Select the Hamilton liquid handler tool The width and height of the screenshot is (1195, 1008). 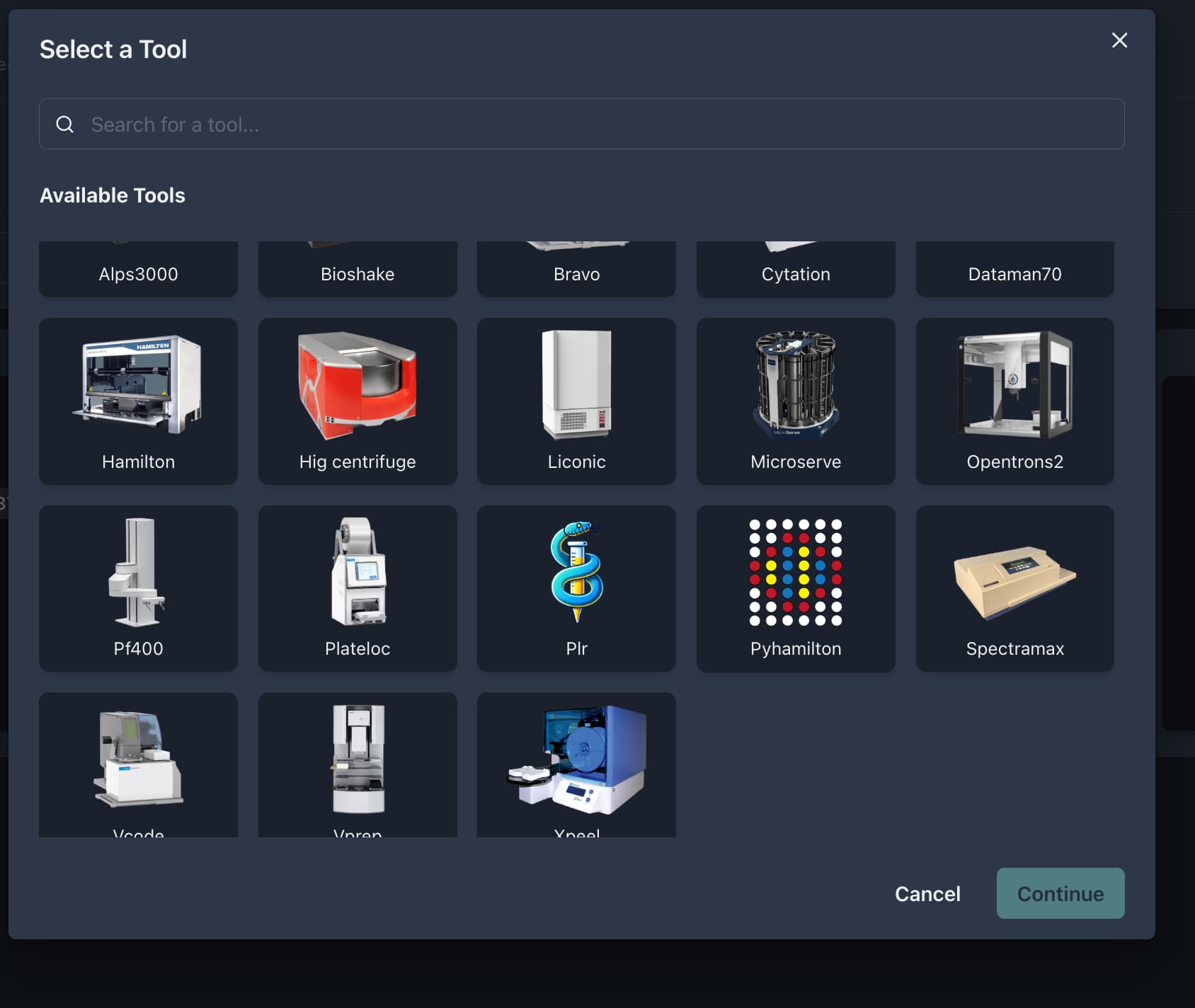coord(138,401)
